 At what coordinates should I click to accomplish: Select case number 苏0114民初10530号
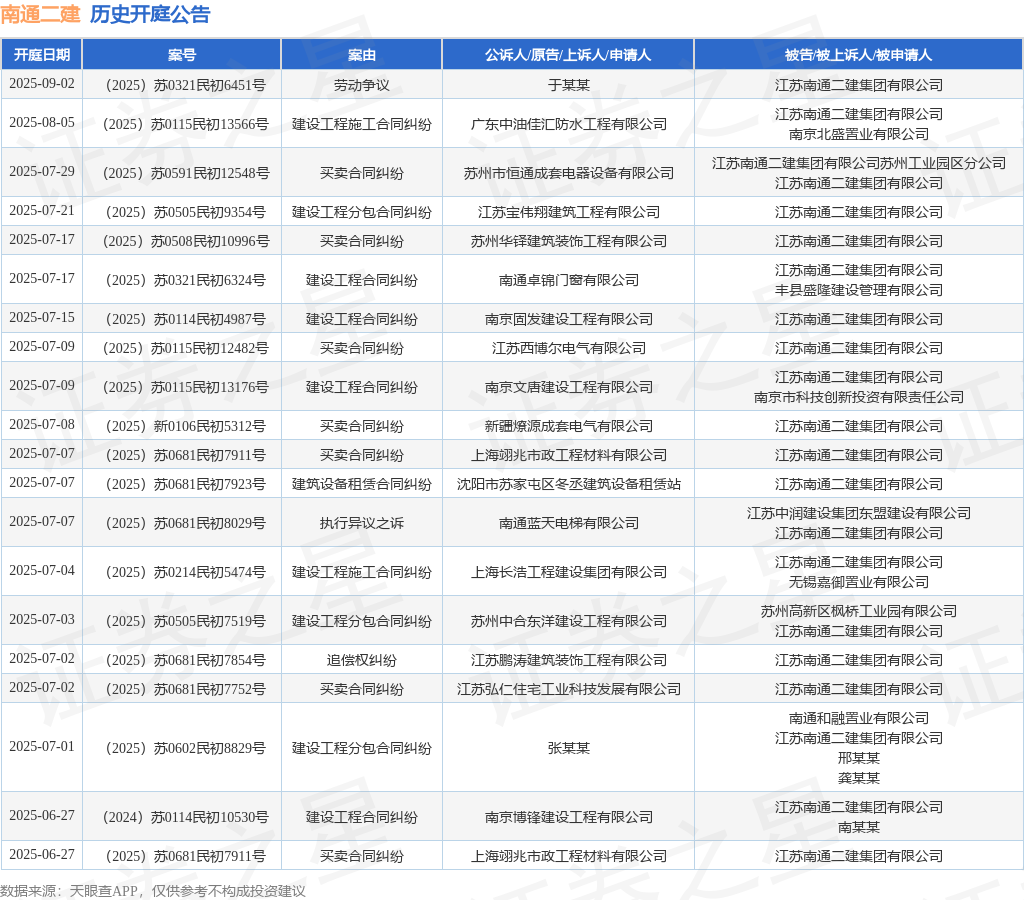(x=210, y=817)
